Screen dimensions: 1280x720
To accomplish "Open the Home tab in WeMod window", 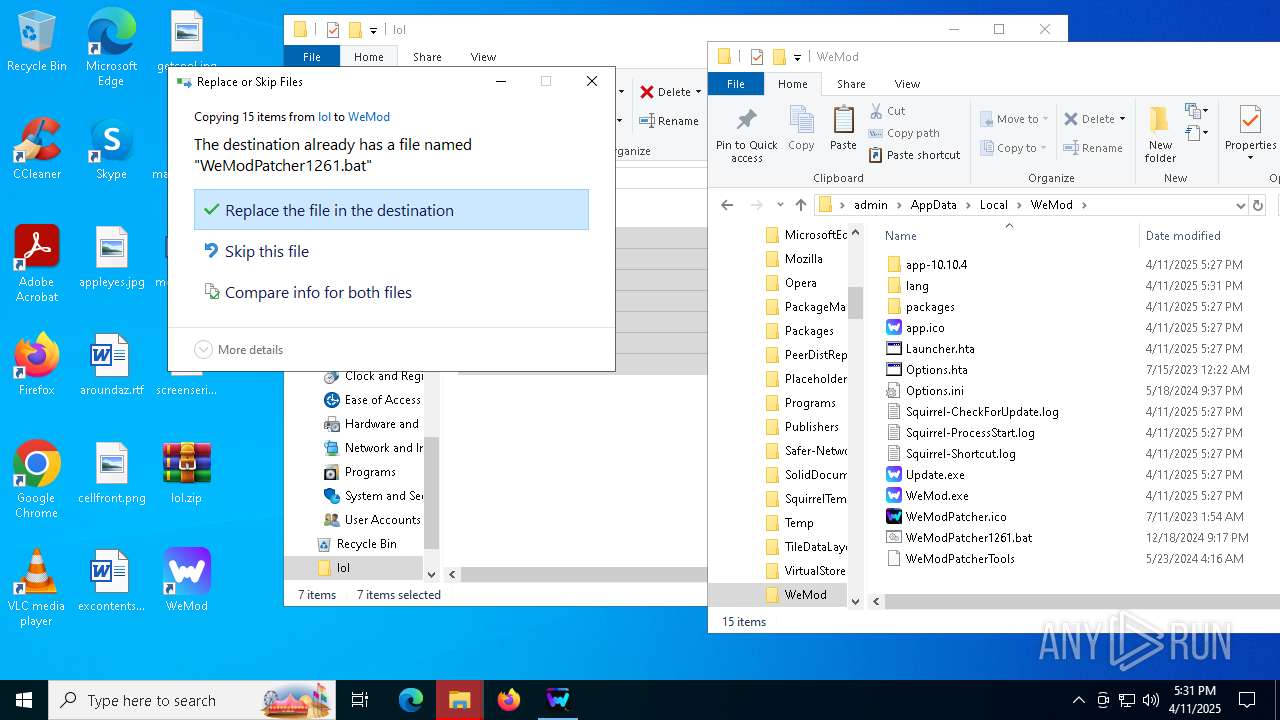I will 793,84.
